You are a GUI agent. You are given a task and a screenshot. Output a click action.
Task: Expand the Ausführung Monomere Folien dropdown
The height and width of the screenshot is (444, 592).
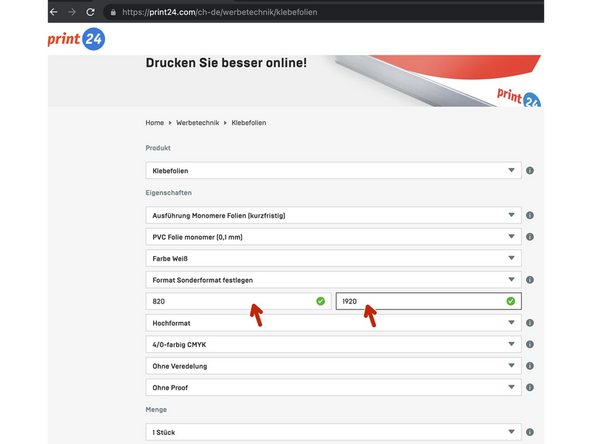(333, 215)
